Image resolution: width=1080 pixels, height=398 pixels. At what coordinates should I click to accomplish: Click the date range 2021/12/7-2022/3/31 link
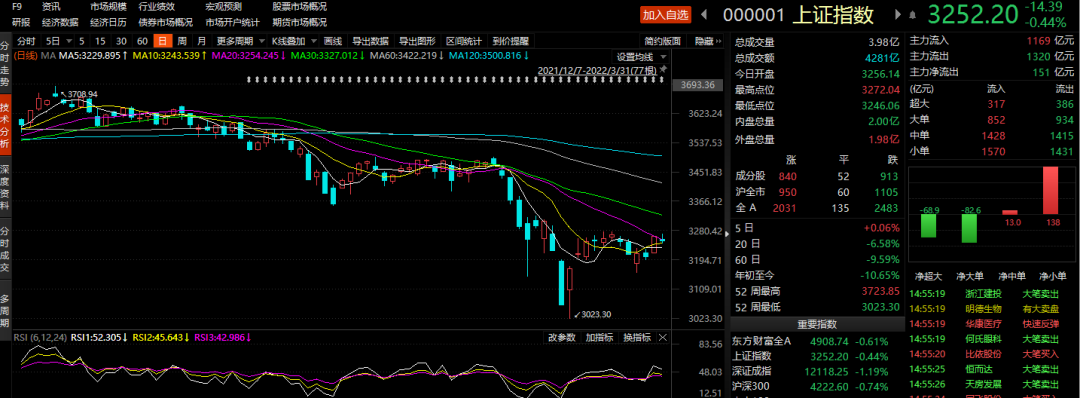(x=597, y=70)
